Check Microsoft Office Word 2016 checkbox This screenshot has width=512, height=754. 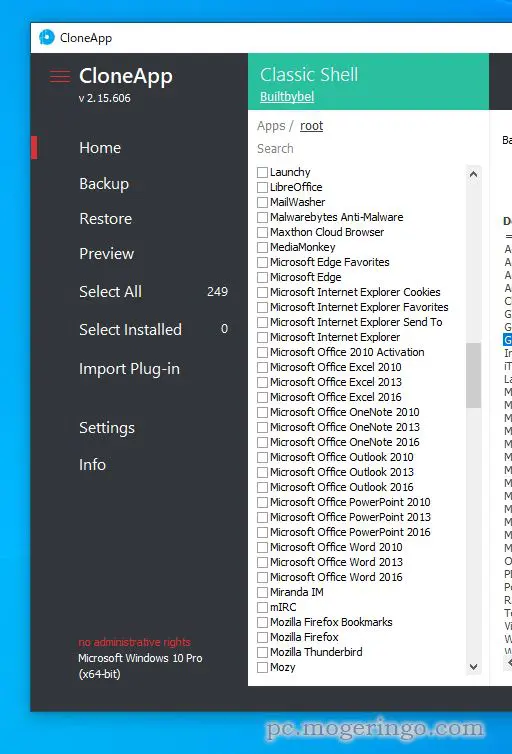(x=262, y=577)
